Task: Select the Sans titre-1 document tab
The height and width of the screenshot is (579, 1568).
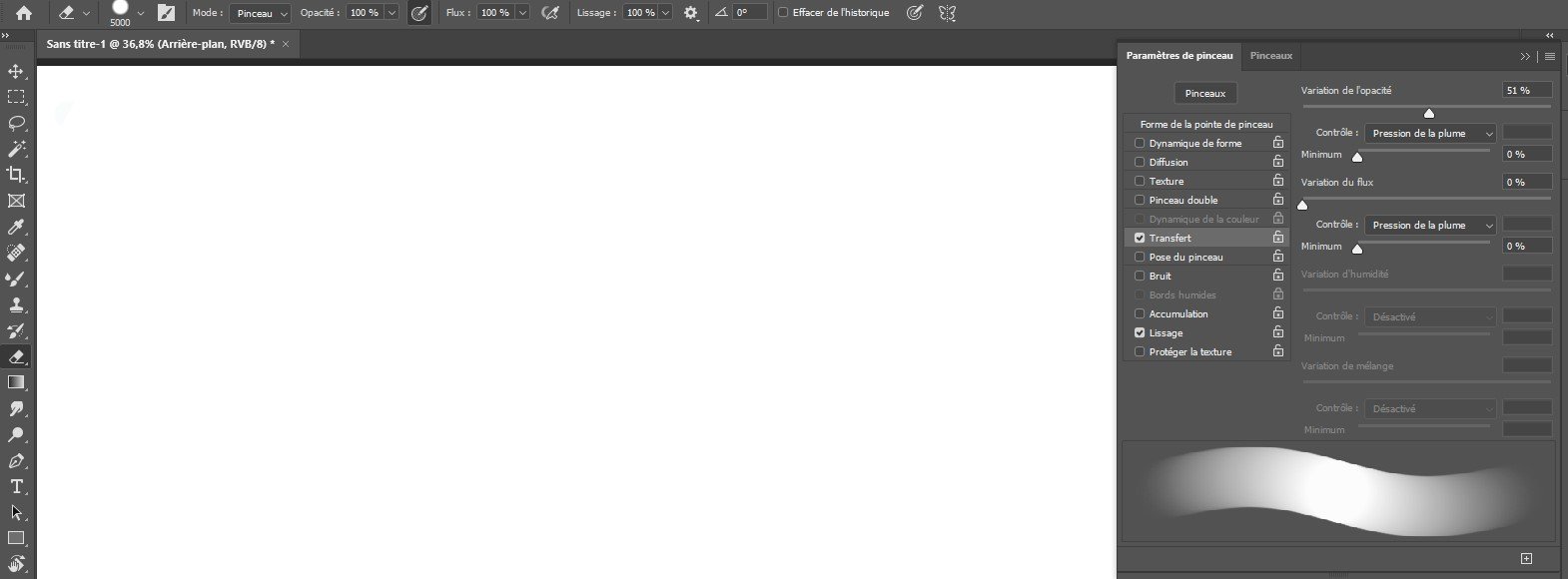Action: 160,44
